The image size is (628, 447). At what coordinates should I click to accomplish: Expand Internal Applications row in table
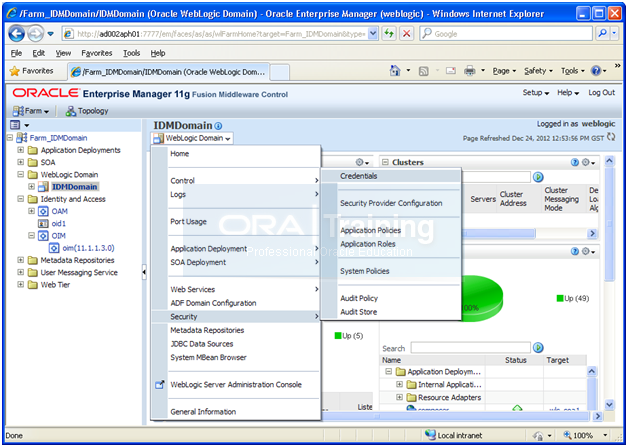click(399, 385)
